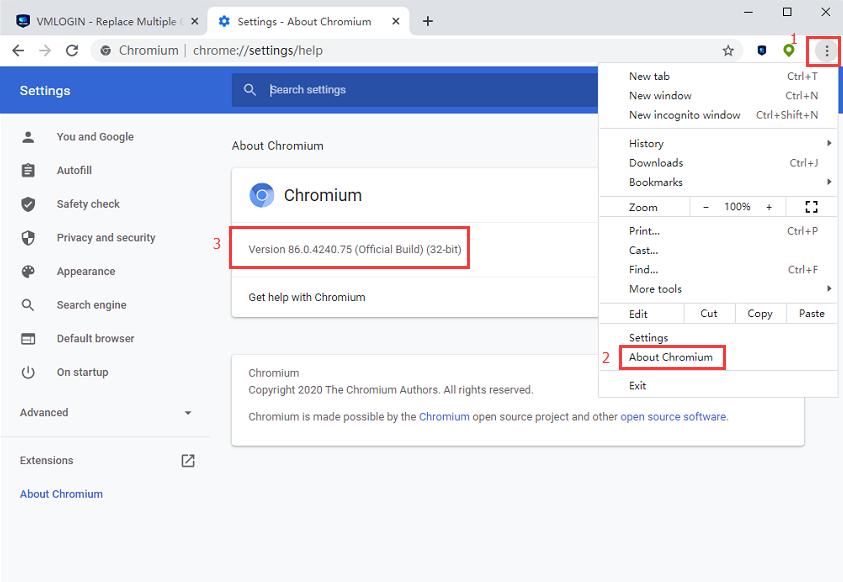Image resolution: width=843 pixels, height=582 pixels.
Task: Open Settings from the menu
Action: (718, 338)
